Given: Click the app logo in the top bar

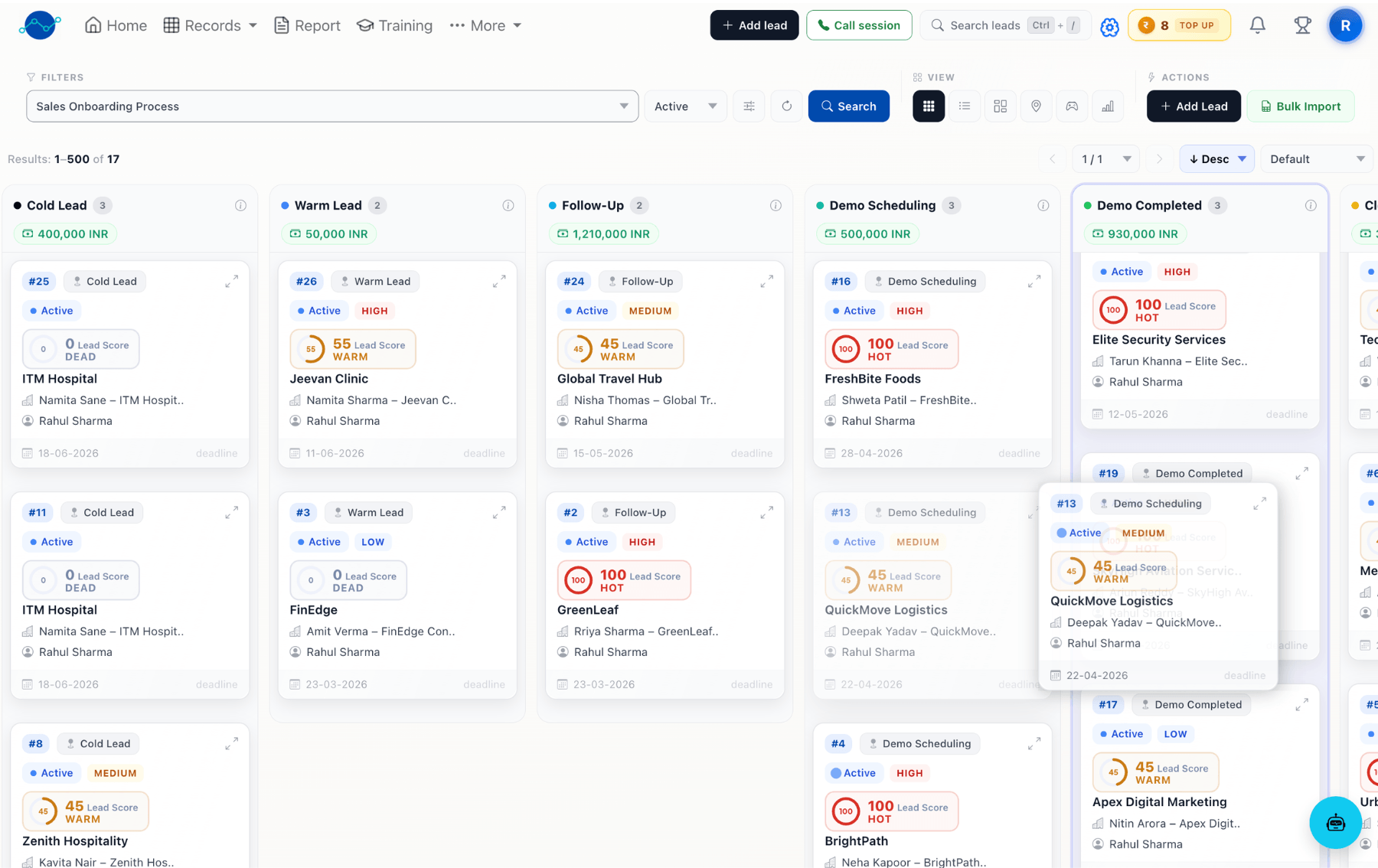Looking at the screenshot, I should (x=39, y=26).
